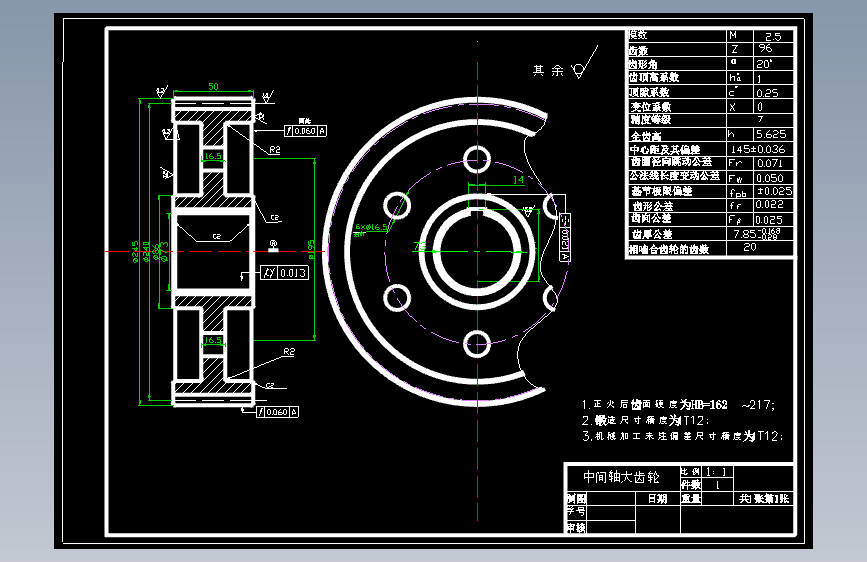
Task: Select the 2.5 module value cell
Action: click(x=773, y=37)
